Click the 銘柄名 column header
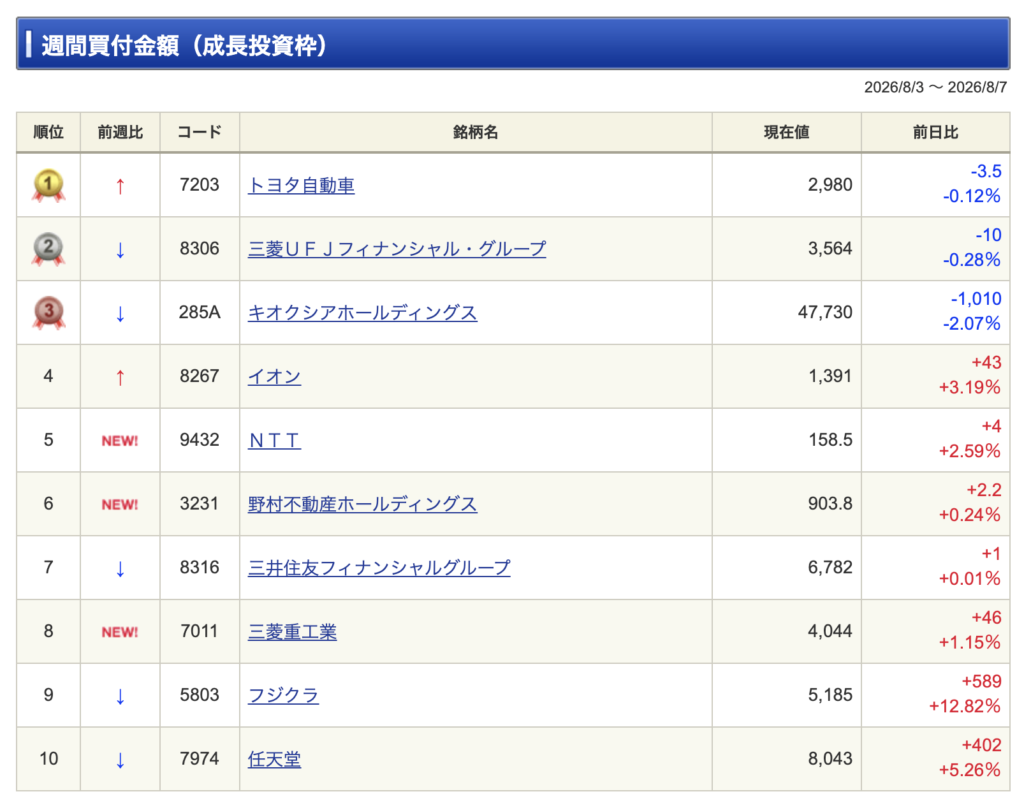 475,133
